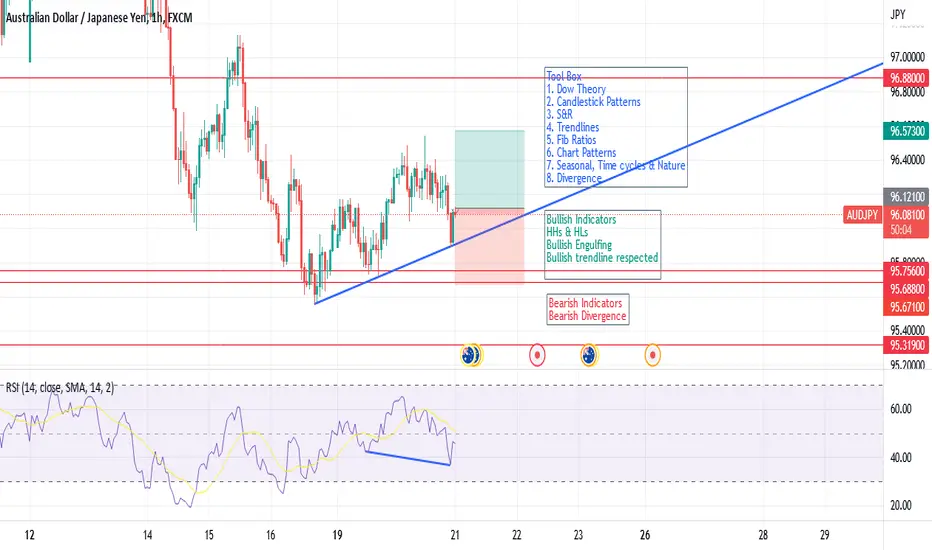
Task: Click the 95.40000 price axis label
Action: point(907,330)
